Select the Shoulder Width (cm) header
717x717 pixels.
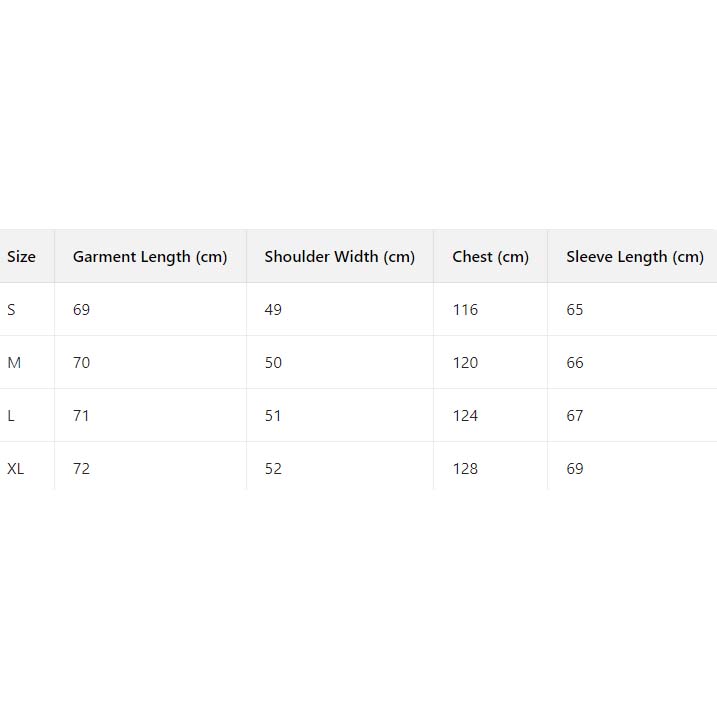[x=339, y=257]
